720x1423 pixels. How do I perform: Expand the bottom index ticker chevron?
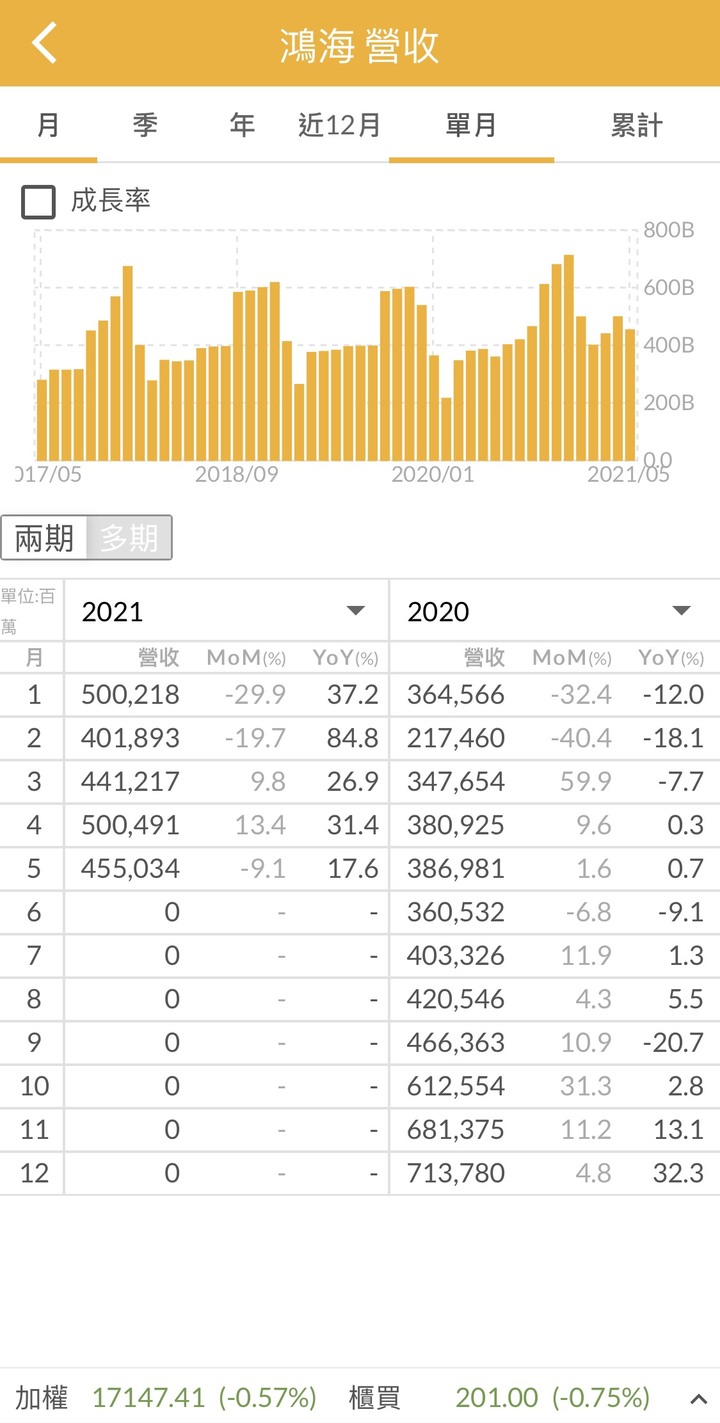[697, 1399]
